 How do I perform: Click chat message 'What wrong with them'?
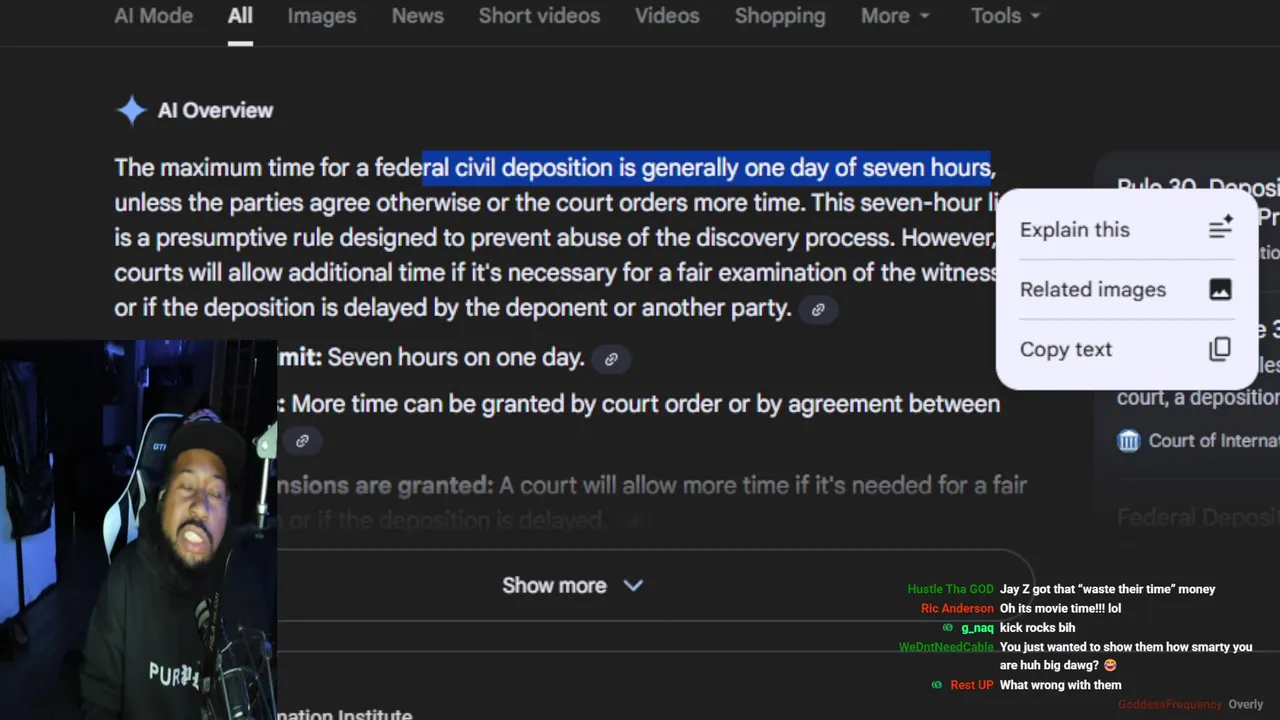(1061, 685)
